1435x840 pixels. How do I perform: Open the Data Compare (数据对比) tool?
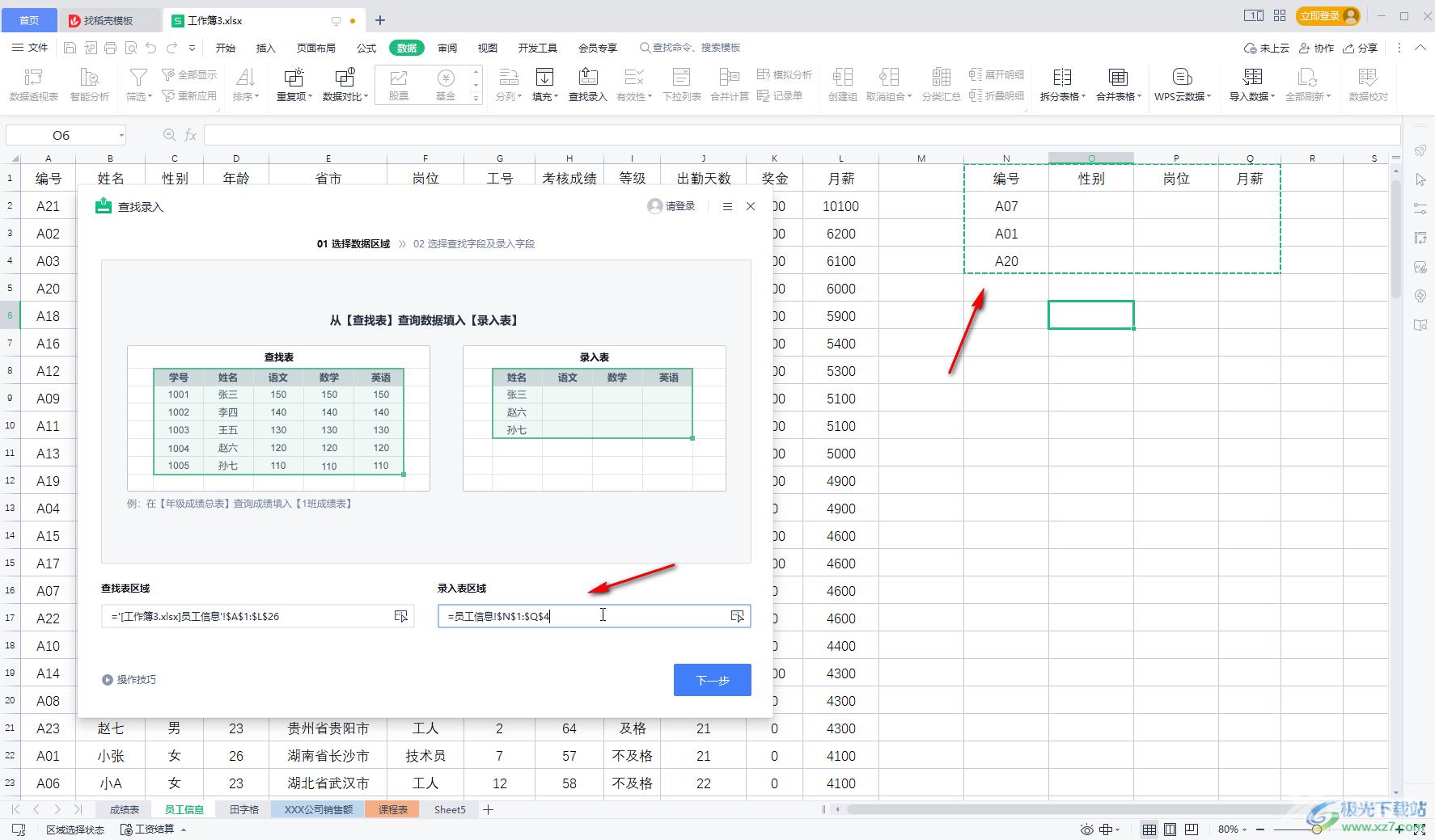pos(345,85)
